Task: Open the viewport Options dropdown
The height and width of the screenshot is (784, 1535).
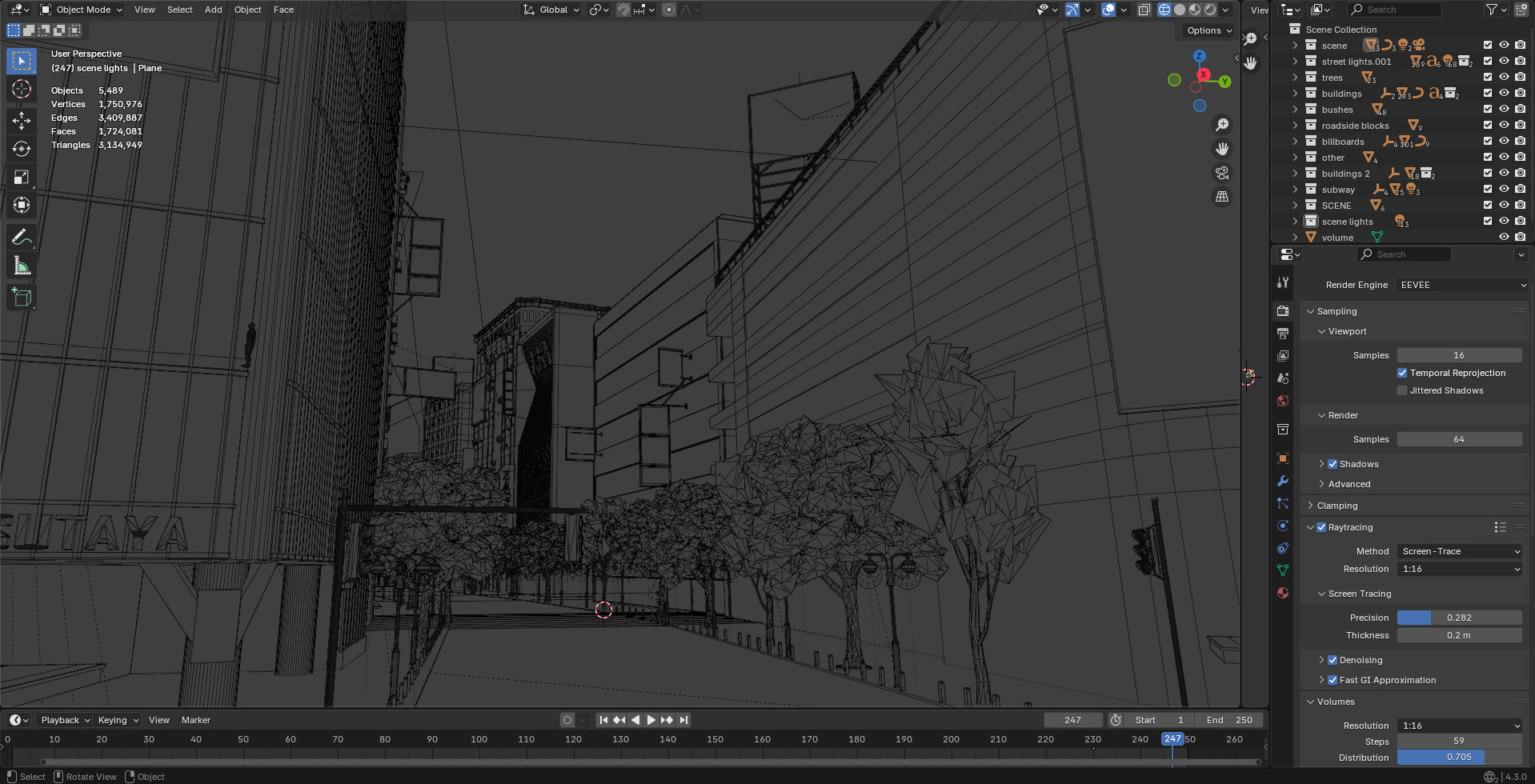Action: (x=1208, y=30)
